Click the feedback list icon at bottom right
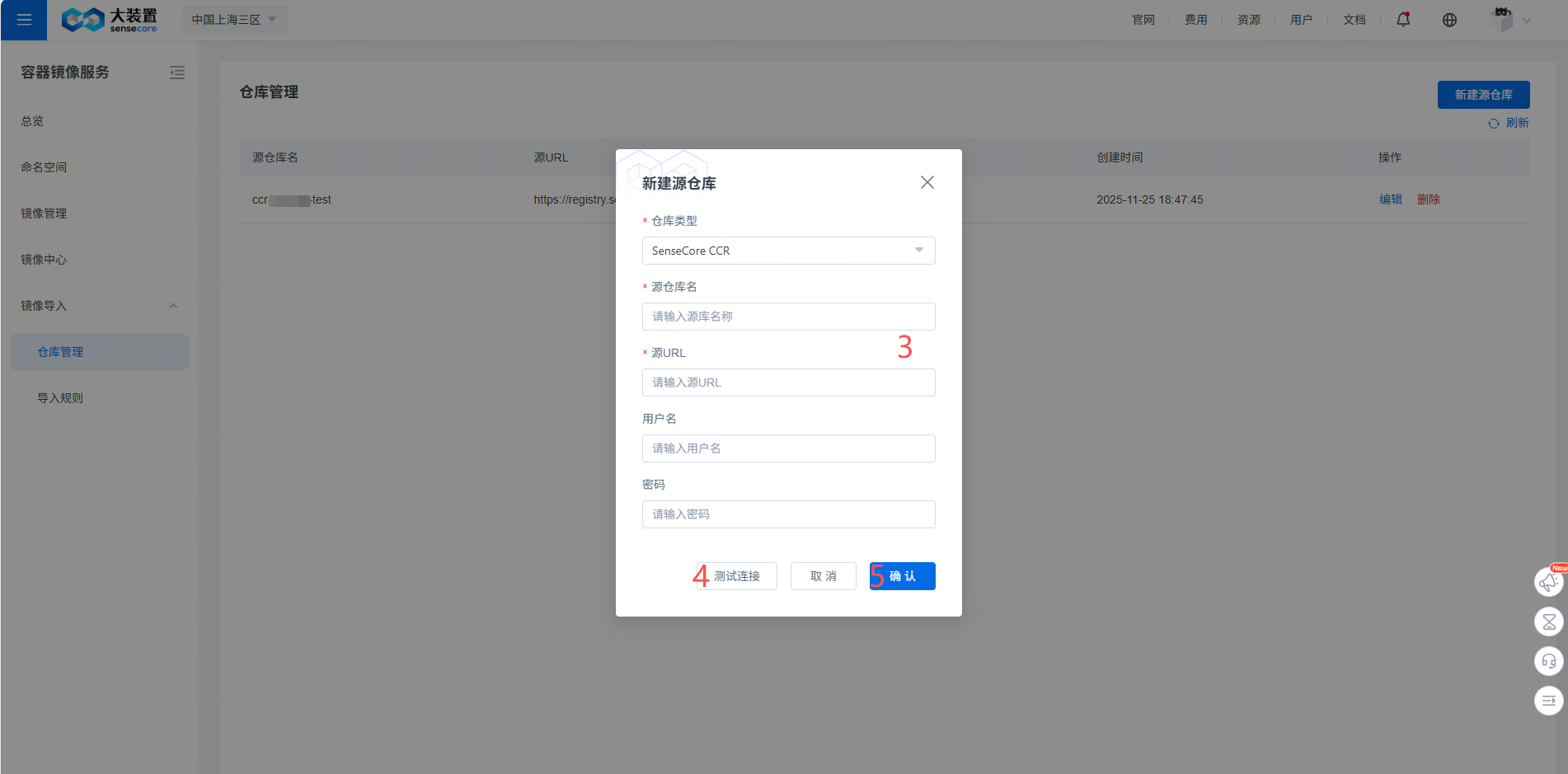The height and width of the screenshot is (774, 1568). (x=1548, y=700)
